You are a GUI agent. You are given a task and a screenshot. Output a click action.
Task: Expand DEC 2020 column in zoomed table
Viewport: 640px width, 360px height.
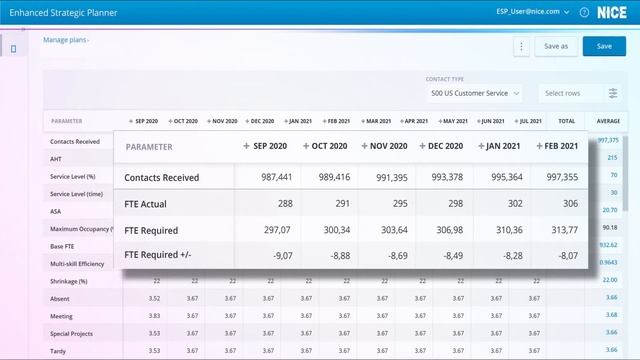(422, 146)
